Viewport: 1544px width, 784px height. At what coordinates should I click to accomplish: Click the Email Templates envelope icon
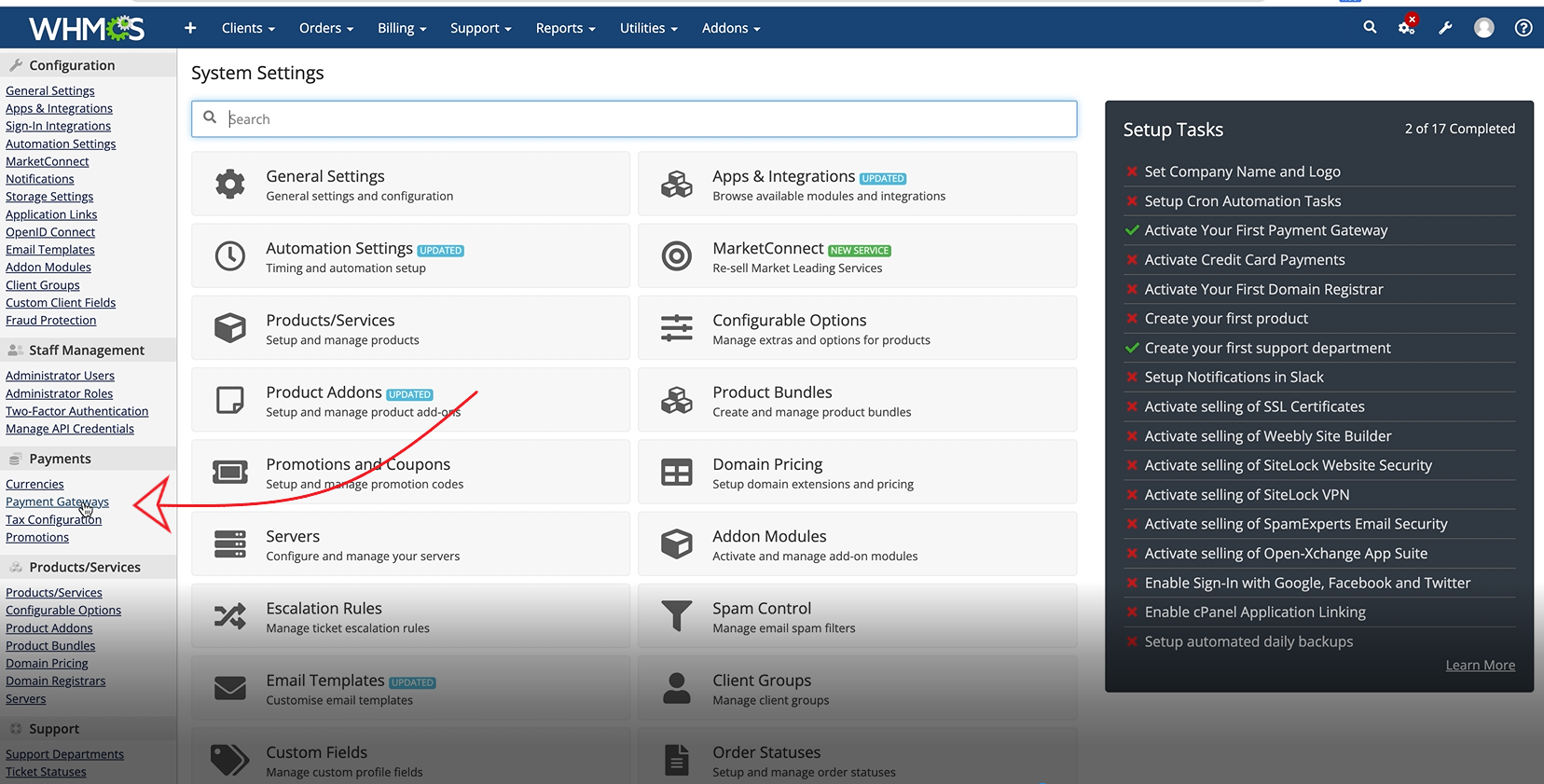pos(230,688)
